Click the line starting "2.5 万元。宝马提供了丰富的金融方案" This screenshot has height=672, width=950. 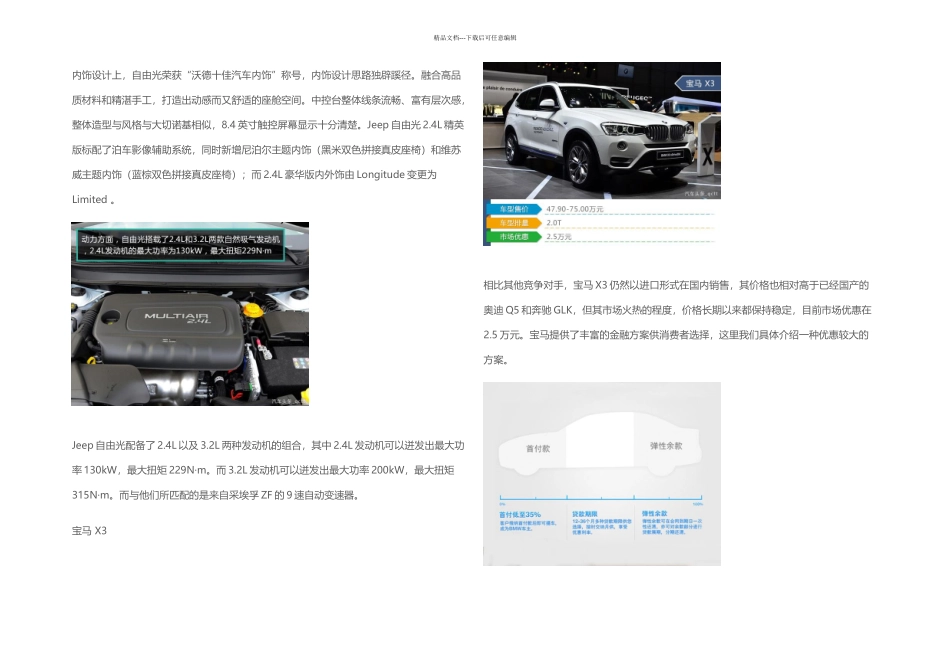pyautogui.click(x=676, y=335)
